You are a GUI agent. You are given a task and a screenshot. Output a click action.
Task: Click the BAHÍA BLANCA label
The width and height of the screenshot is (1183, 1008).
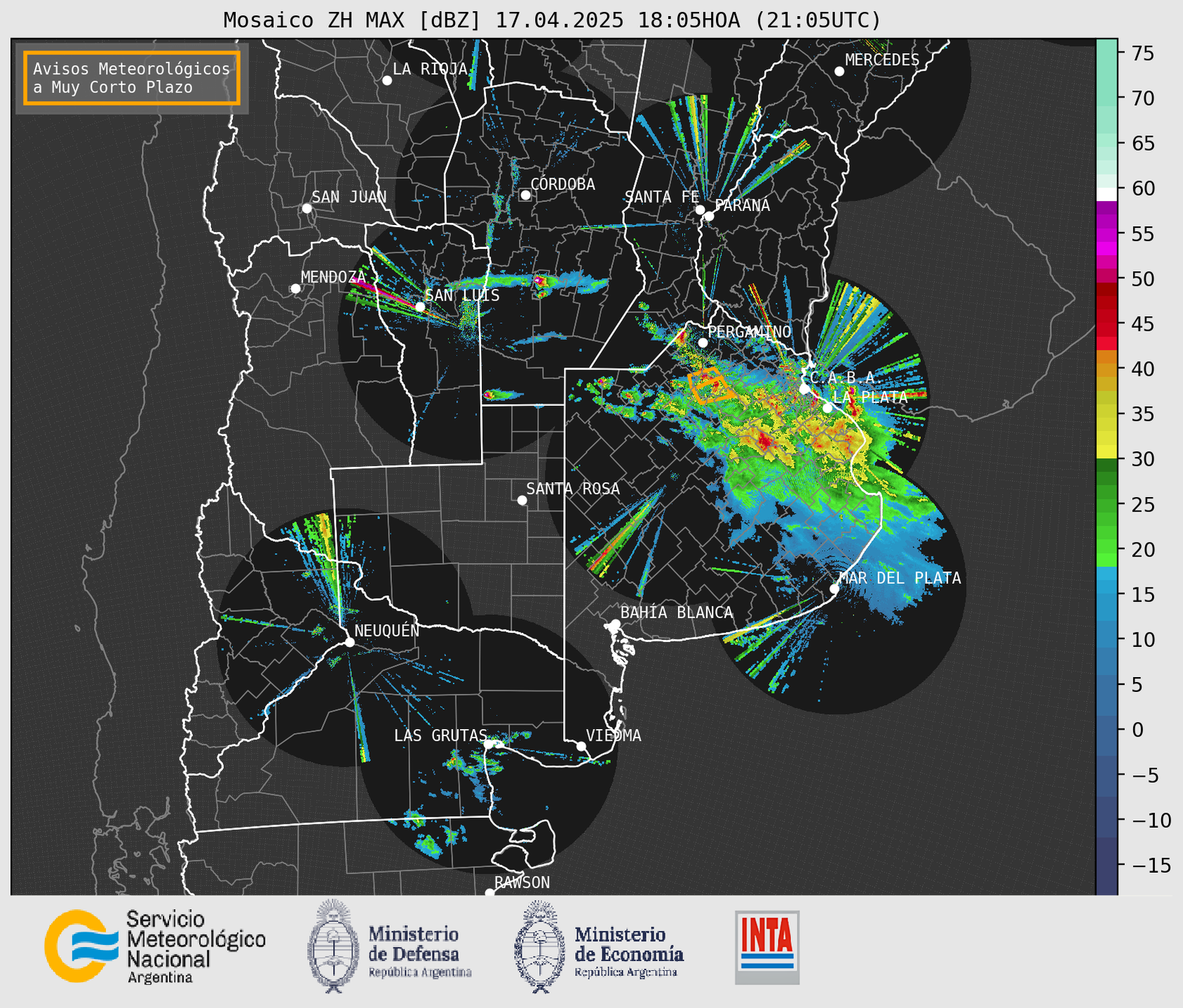[x=677, y=613]
